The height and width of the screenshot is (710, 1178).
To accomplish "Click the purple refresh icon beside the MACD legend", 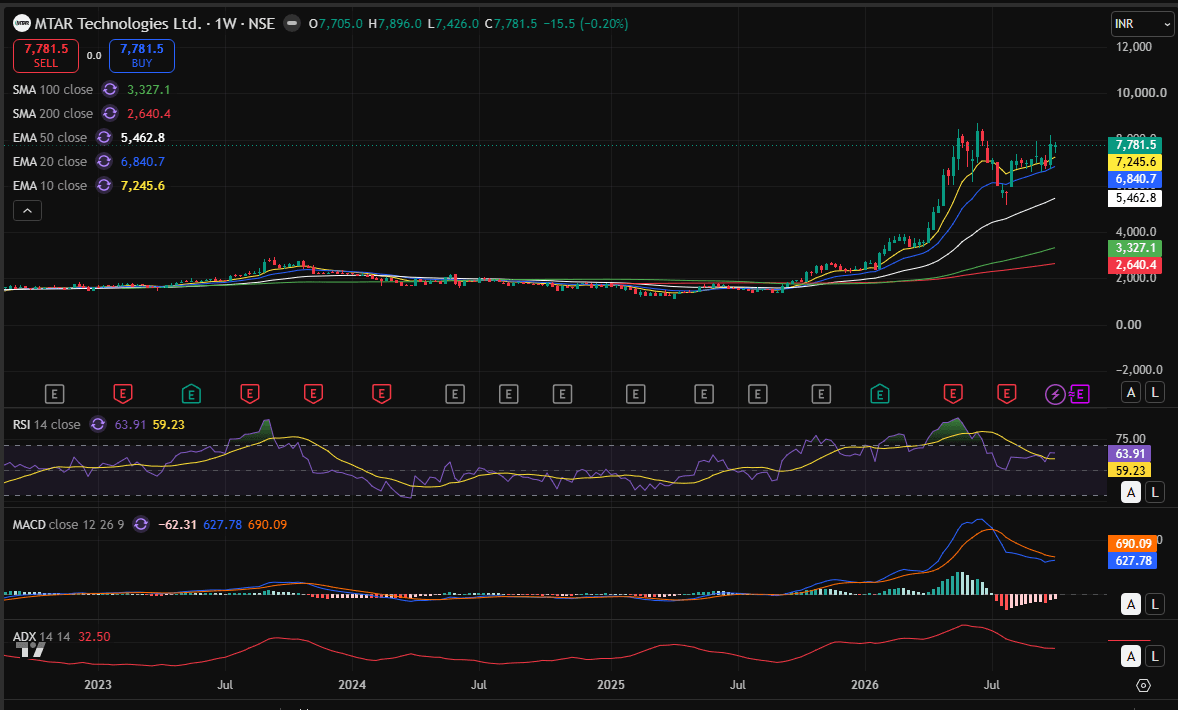I will pos(140,524).
